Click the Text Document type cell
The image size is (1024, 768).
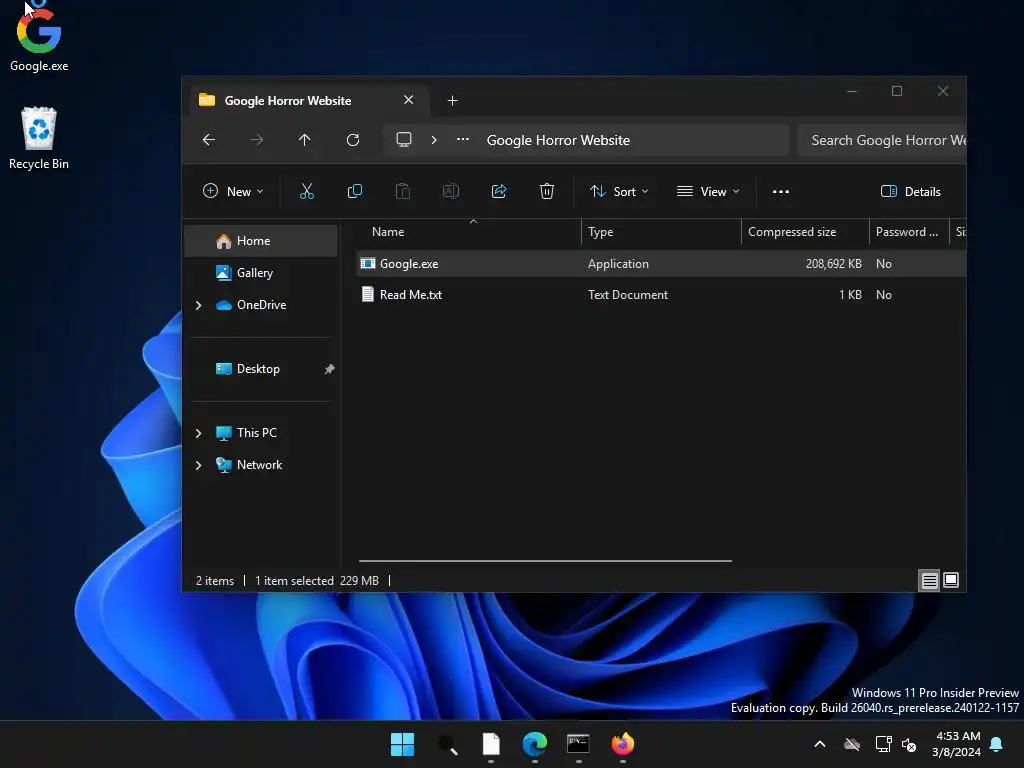pos(628,295)
